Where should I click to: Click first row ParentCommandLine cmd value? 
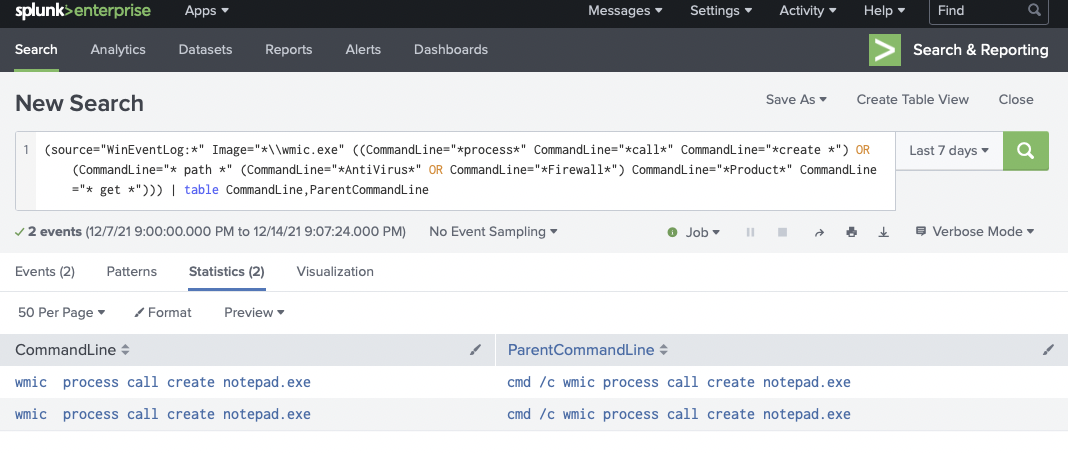coord(679,382)
